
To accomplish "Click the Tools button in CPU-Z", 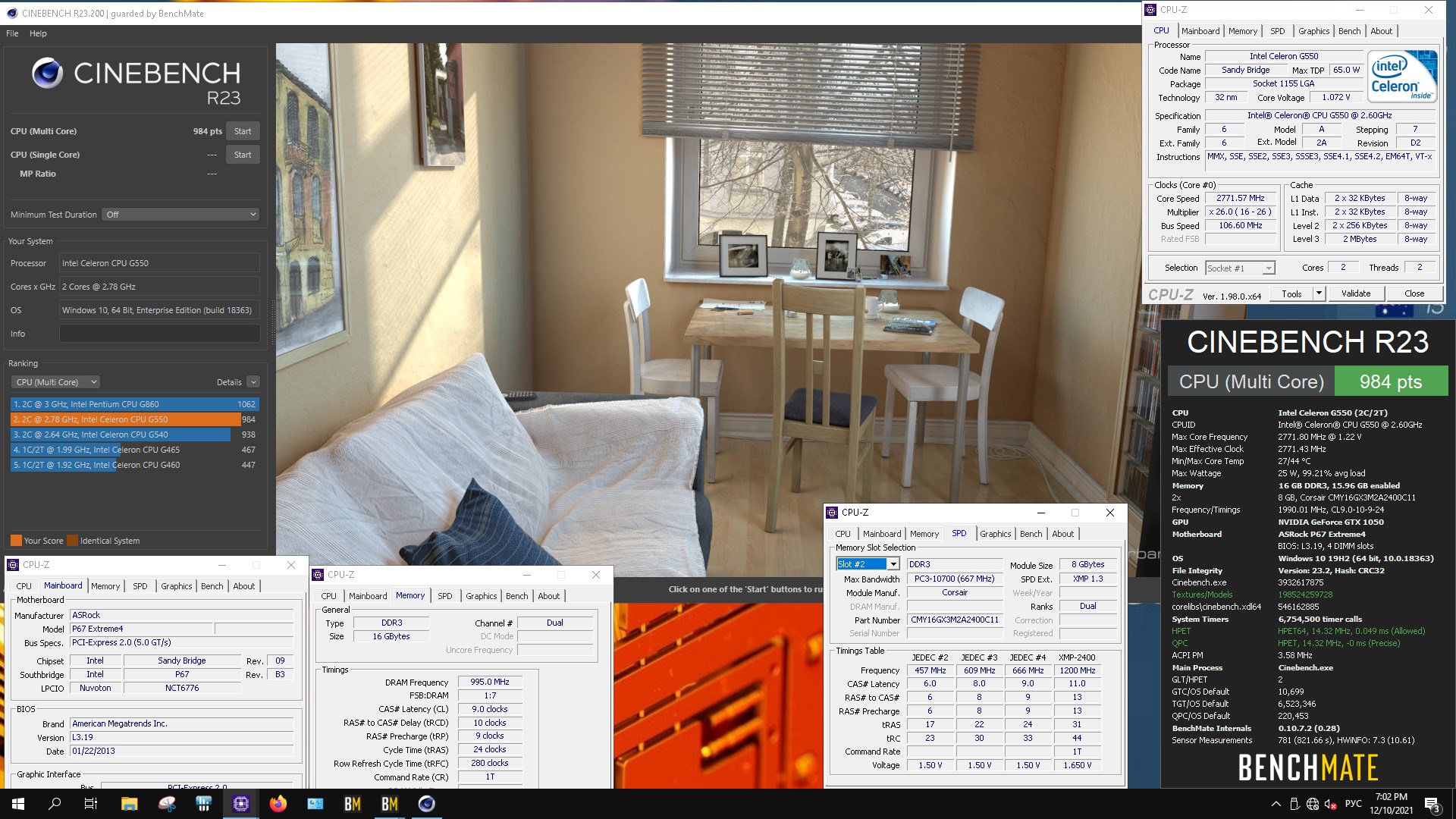I will click(1291, 293).
